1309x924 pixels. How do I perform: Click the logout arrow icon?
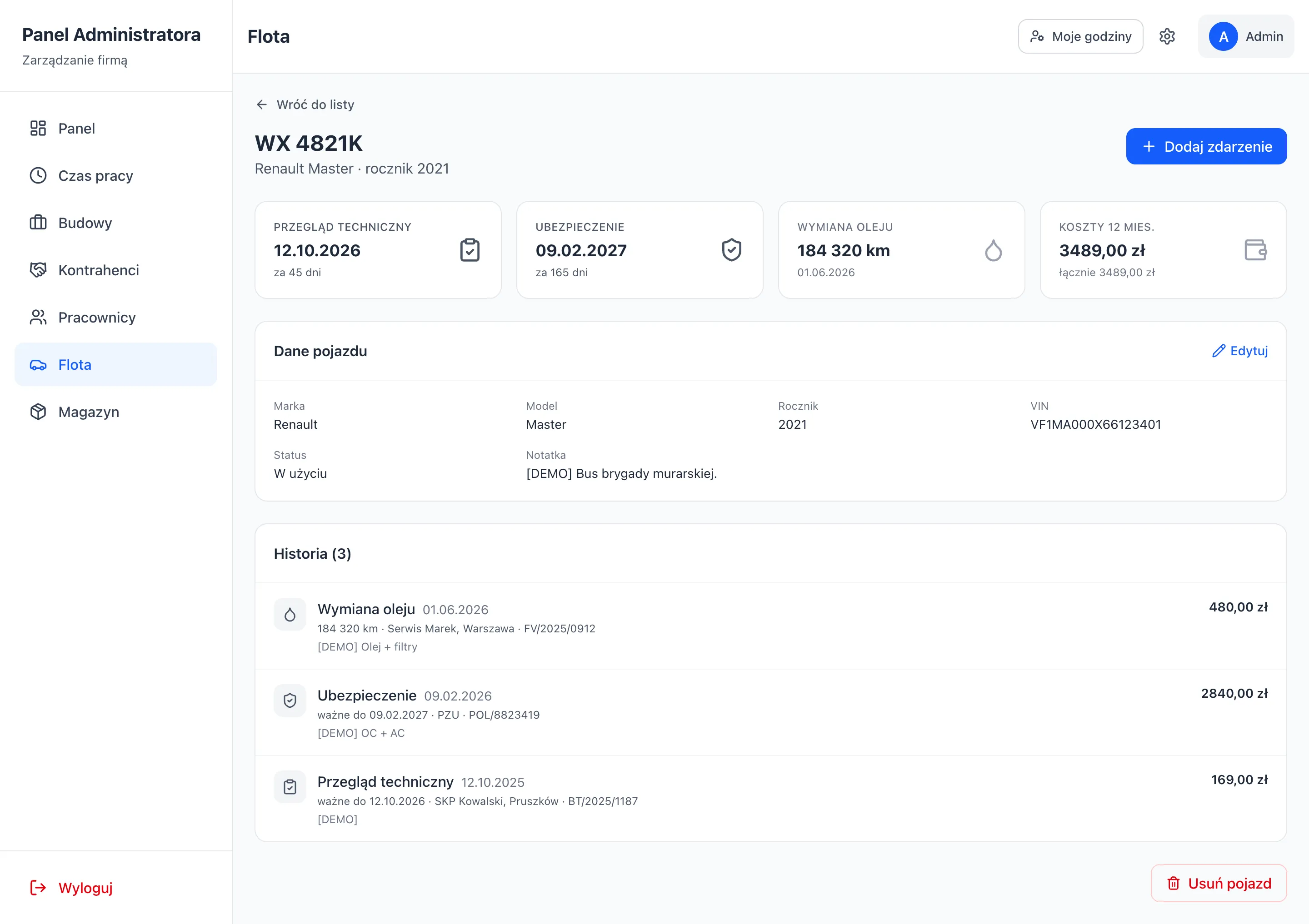pyautogui.click(x=38, y=888)
